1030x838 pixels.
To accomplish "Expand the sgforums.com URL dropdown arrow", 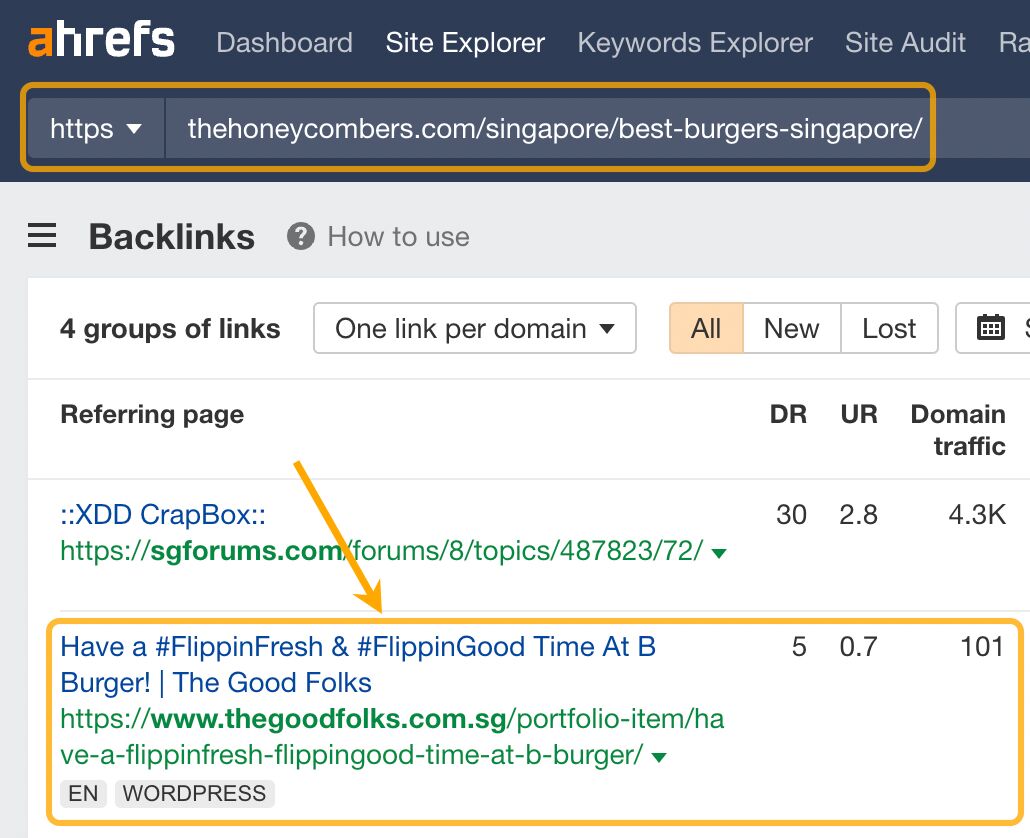I will (718, 552).
